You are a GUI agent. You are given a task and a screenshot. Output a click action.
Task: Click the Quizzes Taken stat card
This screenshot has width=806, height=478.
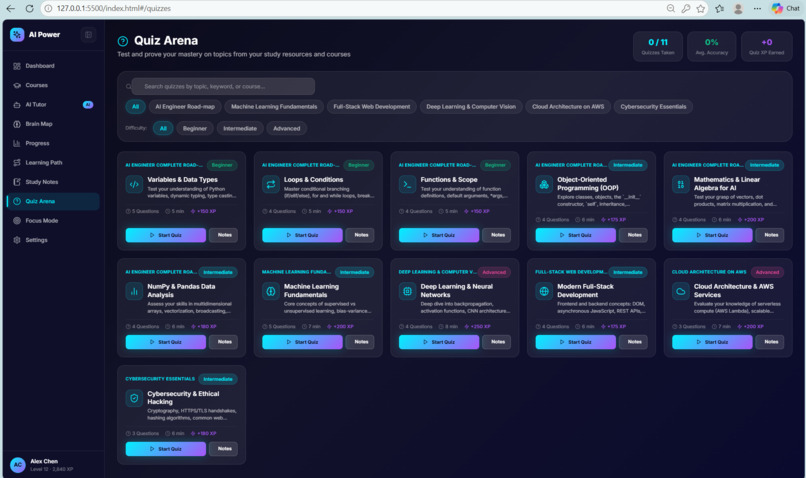pyautogui.click(x=658, y=46)
